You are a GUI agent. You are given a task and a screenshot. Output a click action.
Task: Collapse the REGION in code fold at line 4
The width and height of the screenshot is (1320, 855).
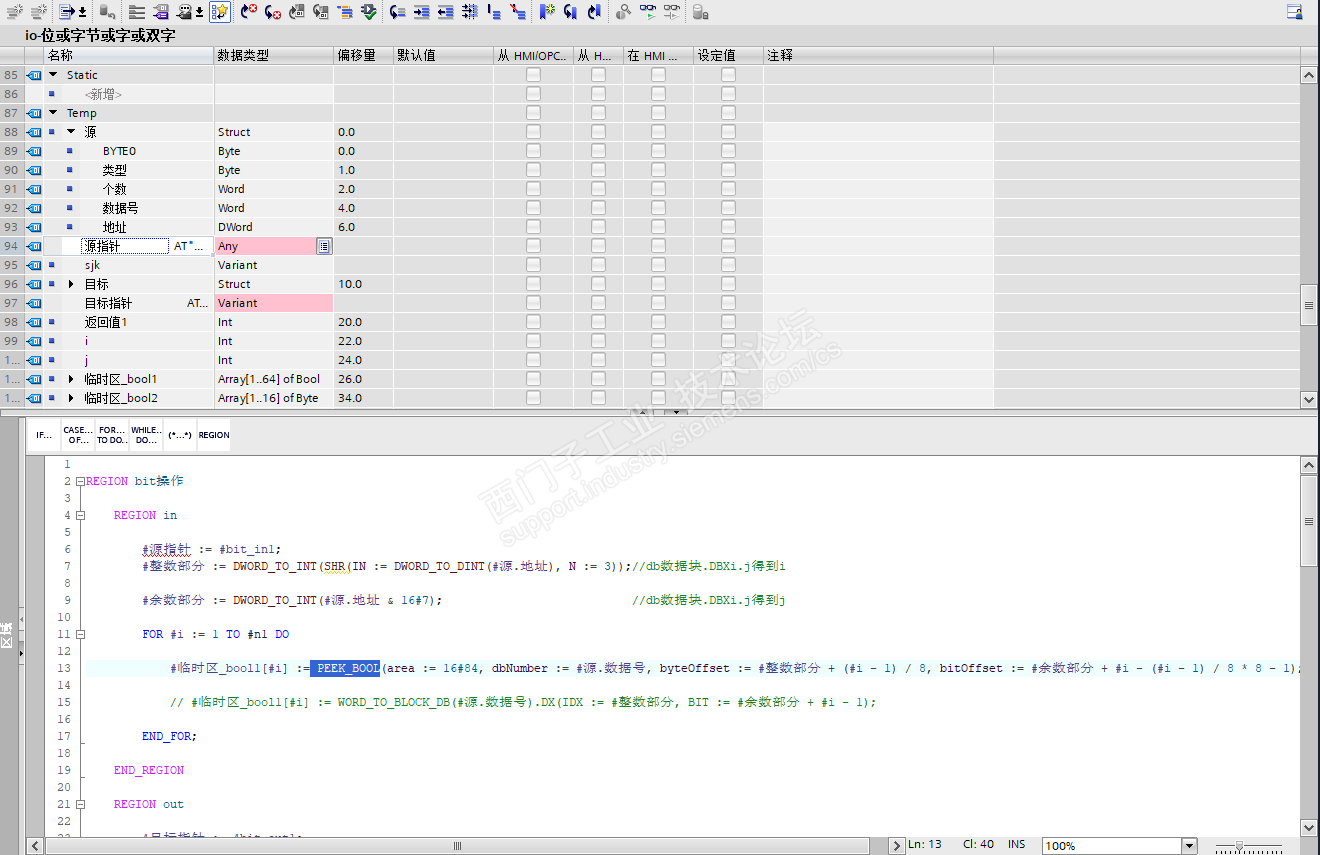tap(80, 515)
